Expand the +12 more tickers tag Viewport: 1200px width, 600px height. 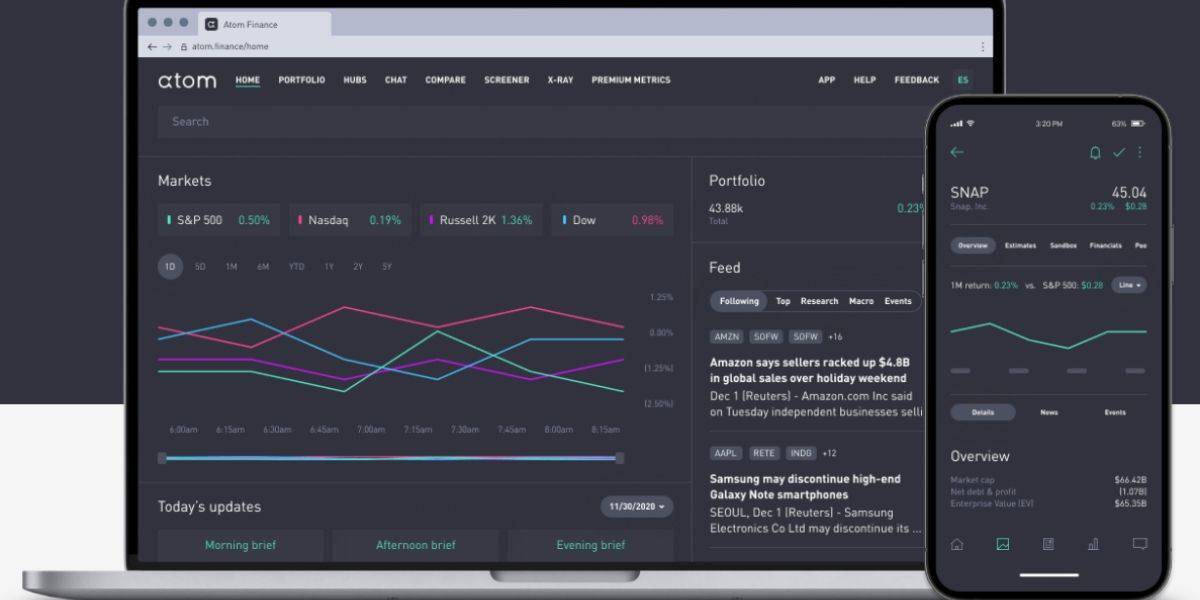[830, 453]
